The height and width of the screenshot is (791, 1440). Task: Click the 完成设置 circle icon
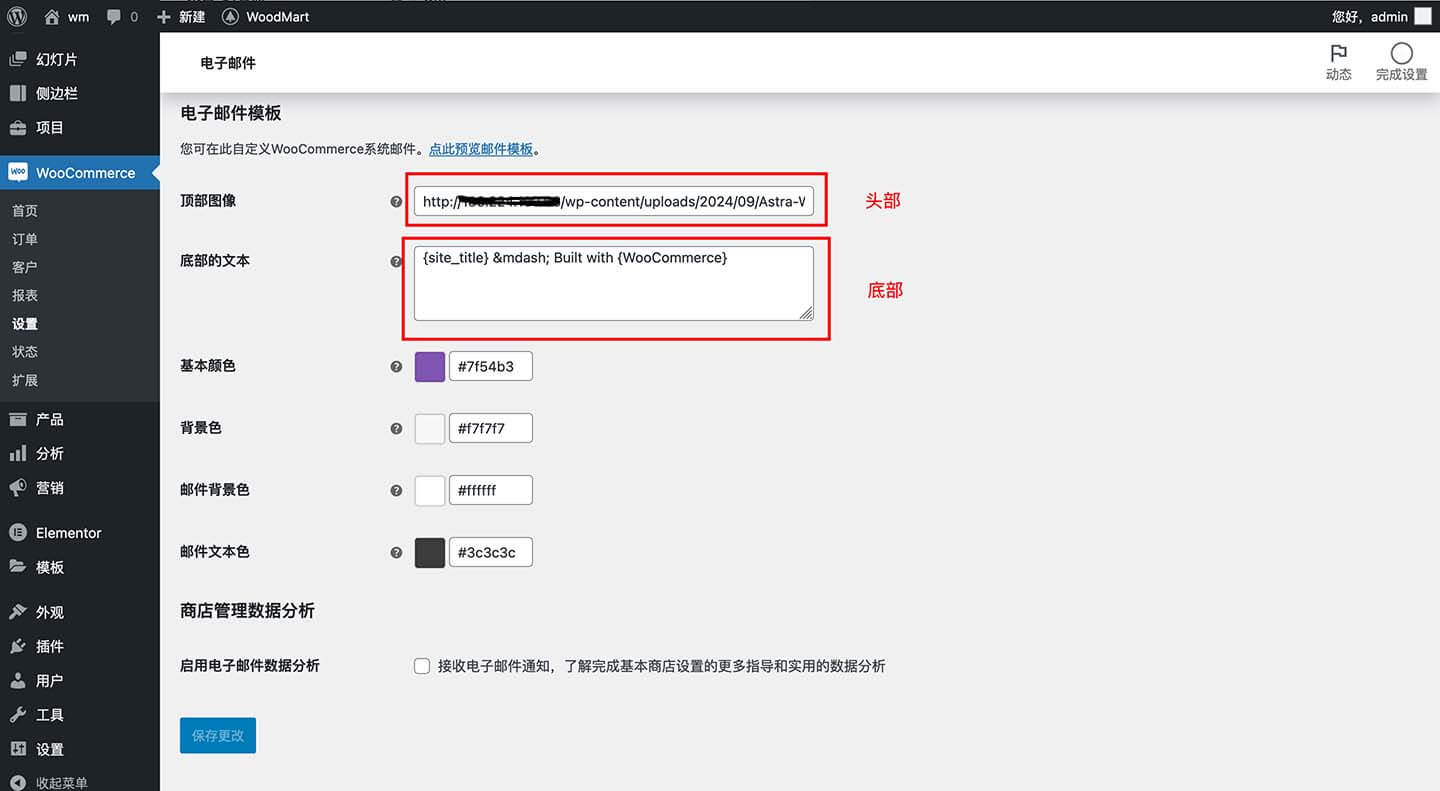1401,53
